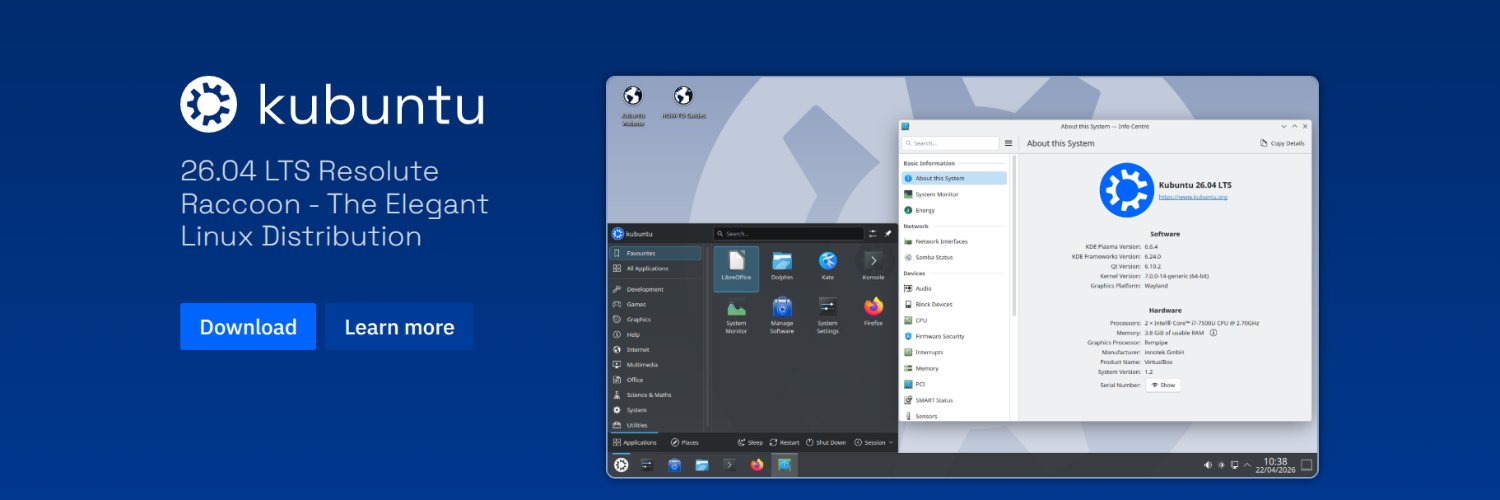Open the Games category
This screenshot has width=1500, height=500.
655,304
